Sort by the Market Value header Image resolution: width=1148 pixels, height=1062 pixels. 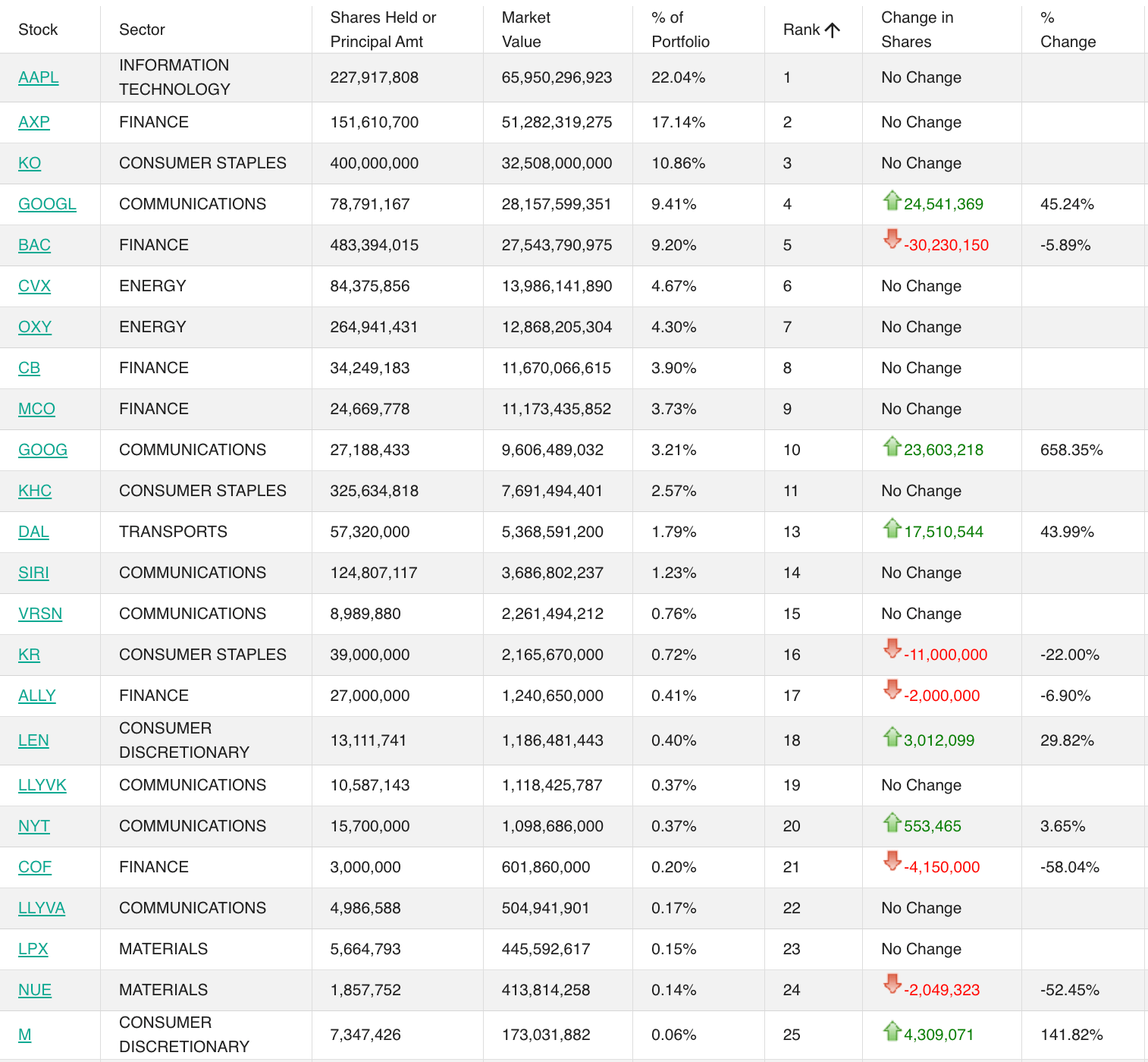pyautogui.click(x=526, y=30)
